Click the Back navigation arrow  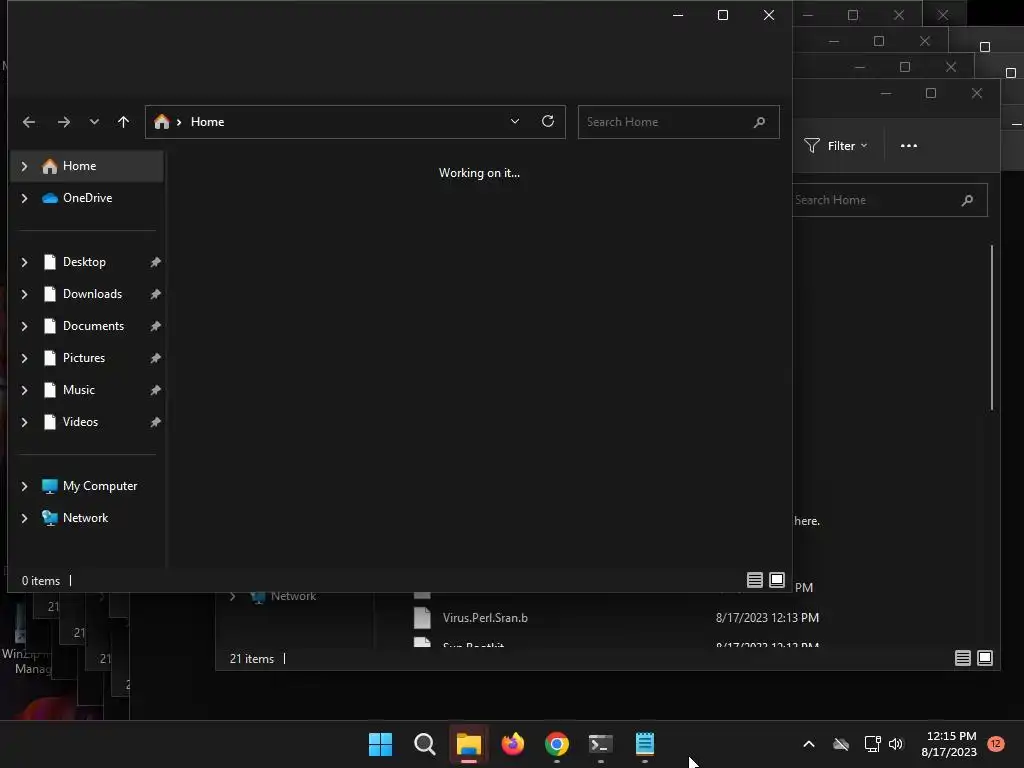(29, 122)
